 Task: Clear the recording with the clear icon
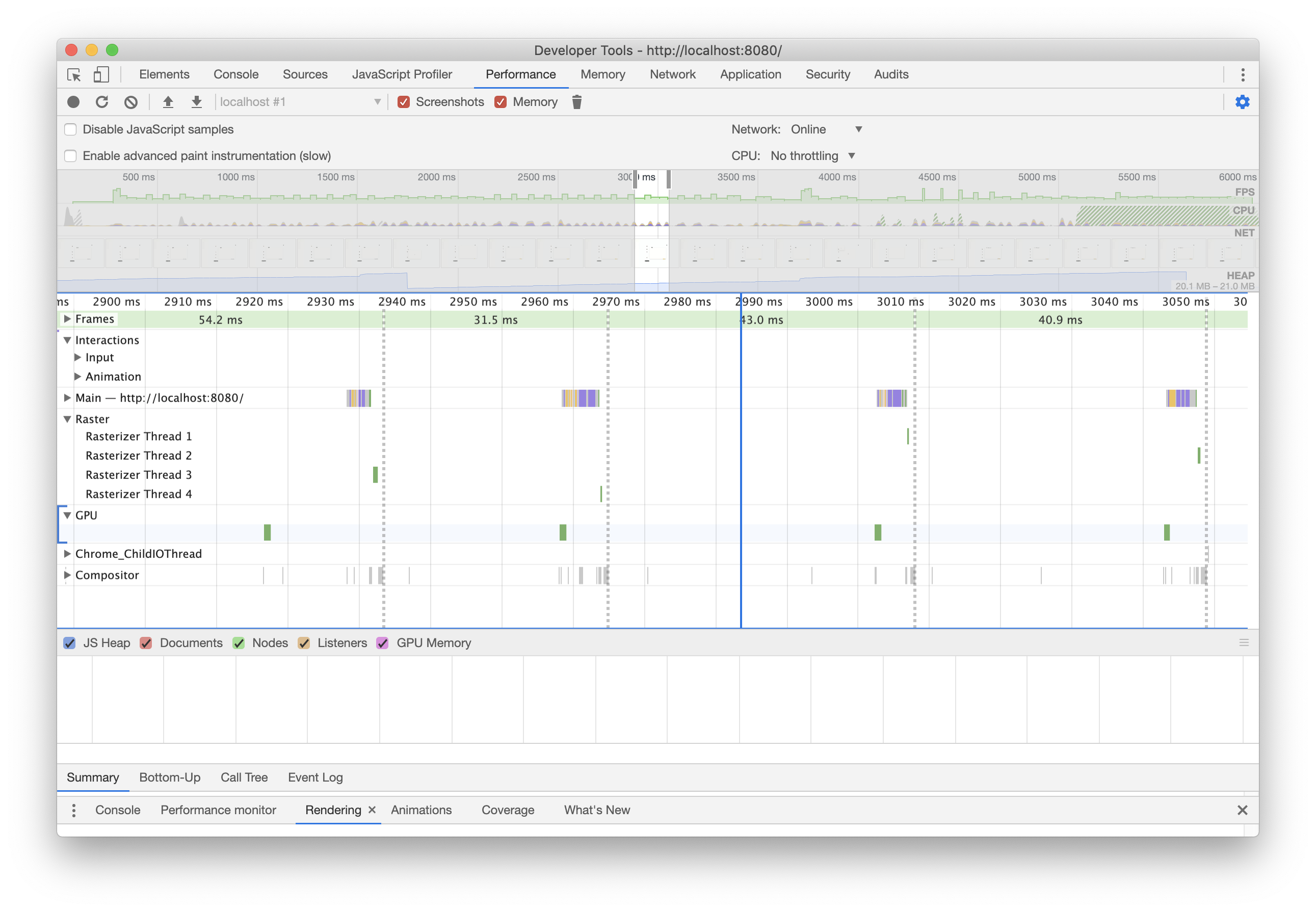[x=131, y=102]
